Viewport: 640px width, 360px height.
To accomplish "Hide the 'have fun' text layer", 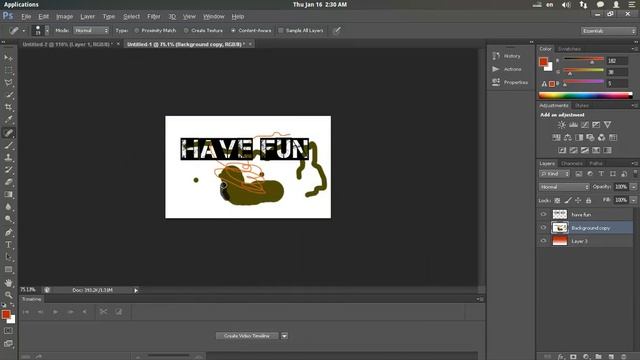I will 543,214.
